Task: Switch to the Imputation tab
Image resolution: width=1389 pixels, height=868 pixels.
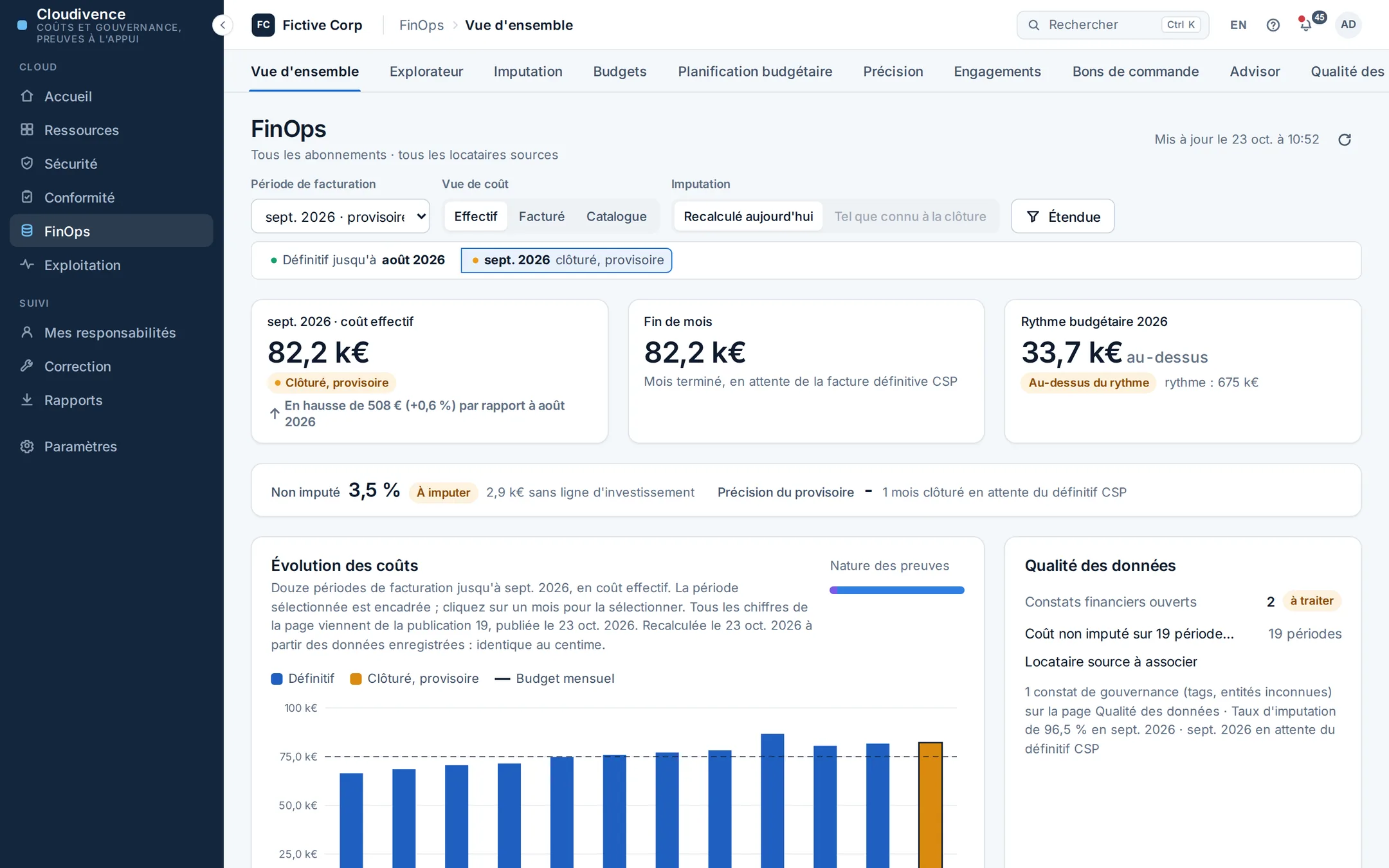Action: [x=528, y=71]
